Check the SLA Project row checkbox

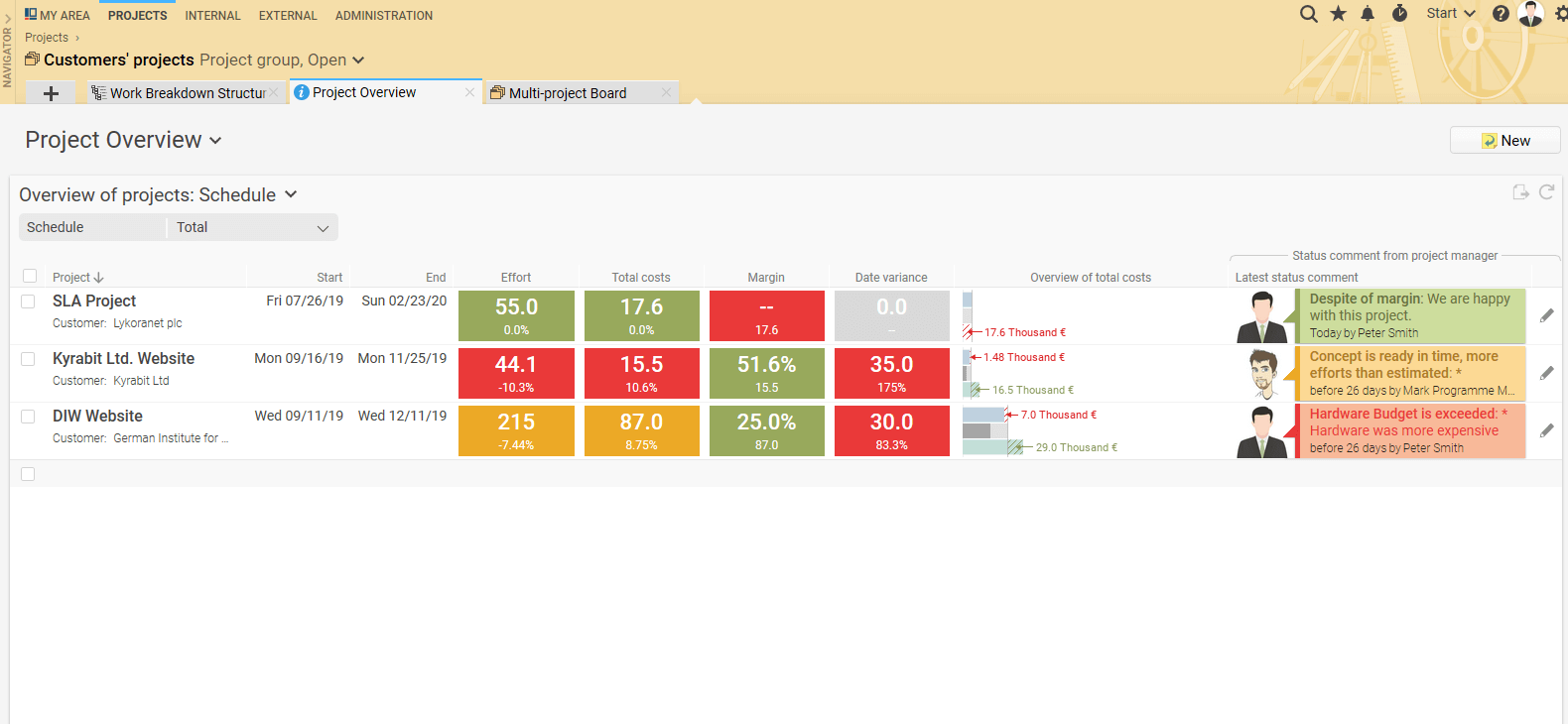(x=28, y=302)
